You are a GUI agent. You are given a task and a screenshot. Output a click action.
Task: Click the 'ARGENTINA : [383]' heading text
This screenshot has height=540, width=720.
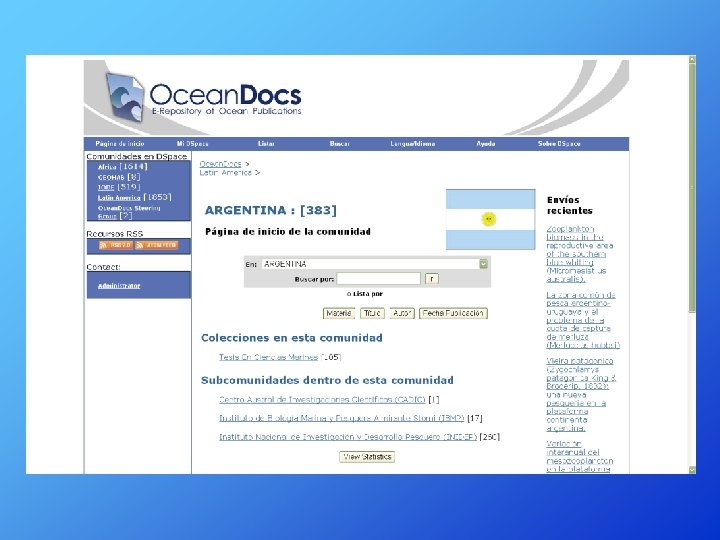[x=270, y=210]
